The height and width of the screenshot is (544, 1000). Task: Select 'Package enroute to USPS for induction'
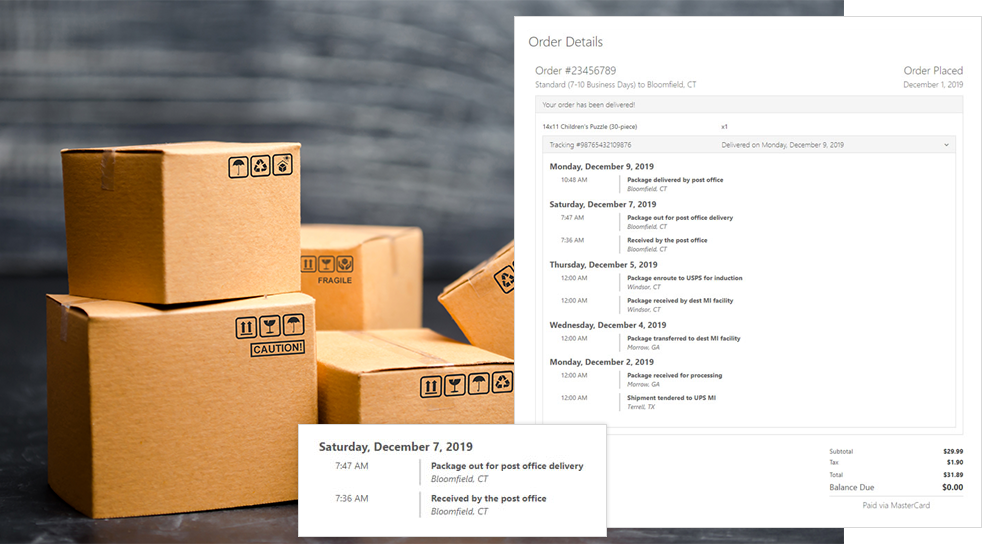coord(684,278)
